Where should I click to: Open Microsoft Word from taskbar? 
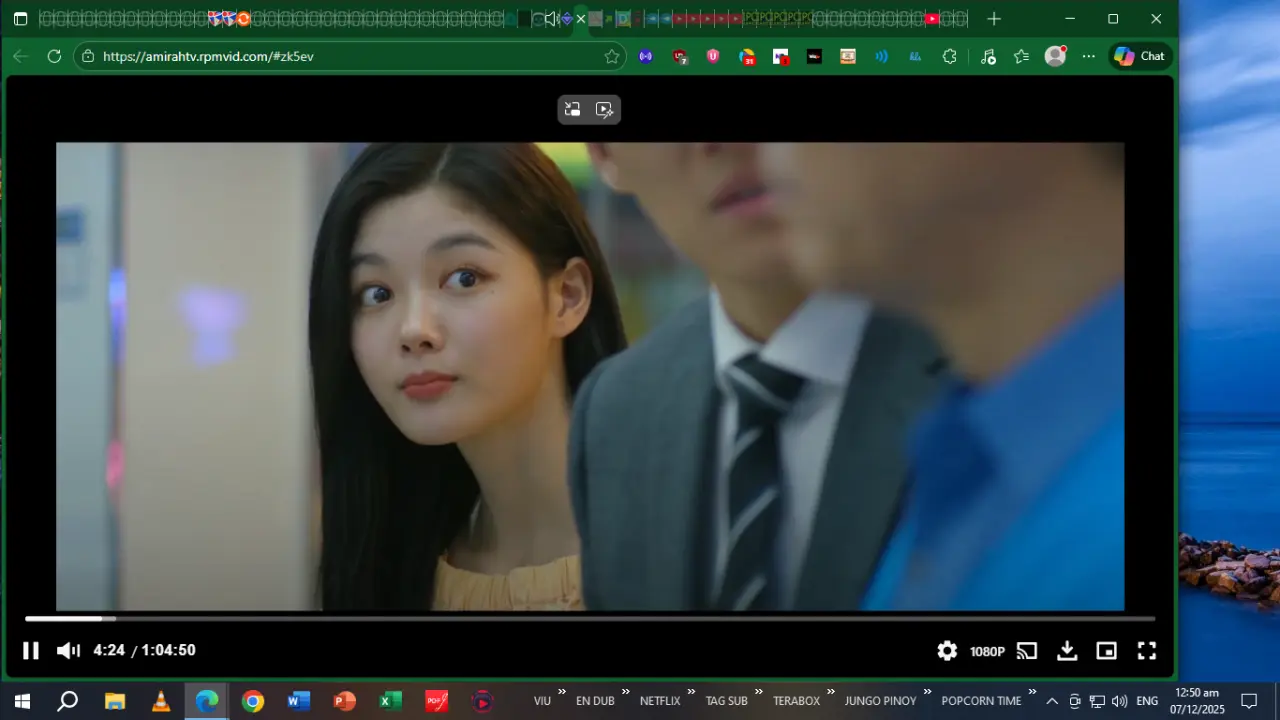point(299,701)
